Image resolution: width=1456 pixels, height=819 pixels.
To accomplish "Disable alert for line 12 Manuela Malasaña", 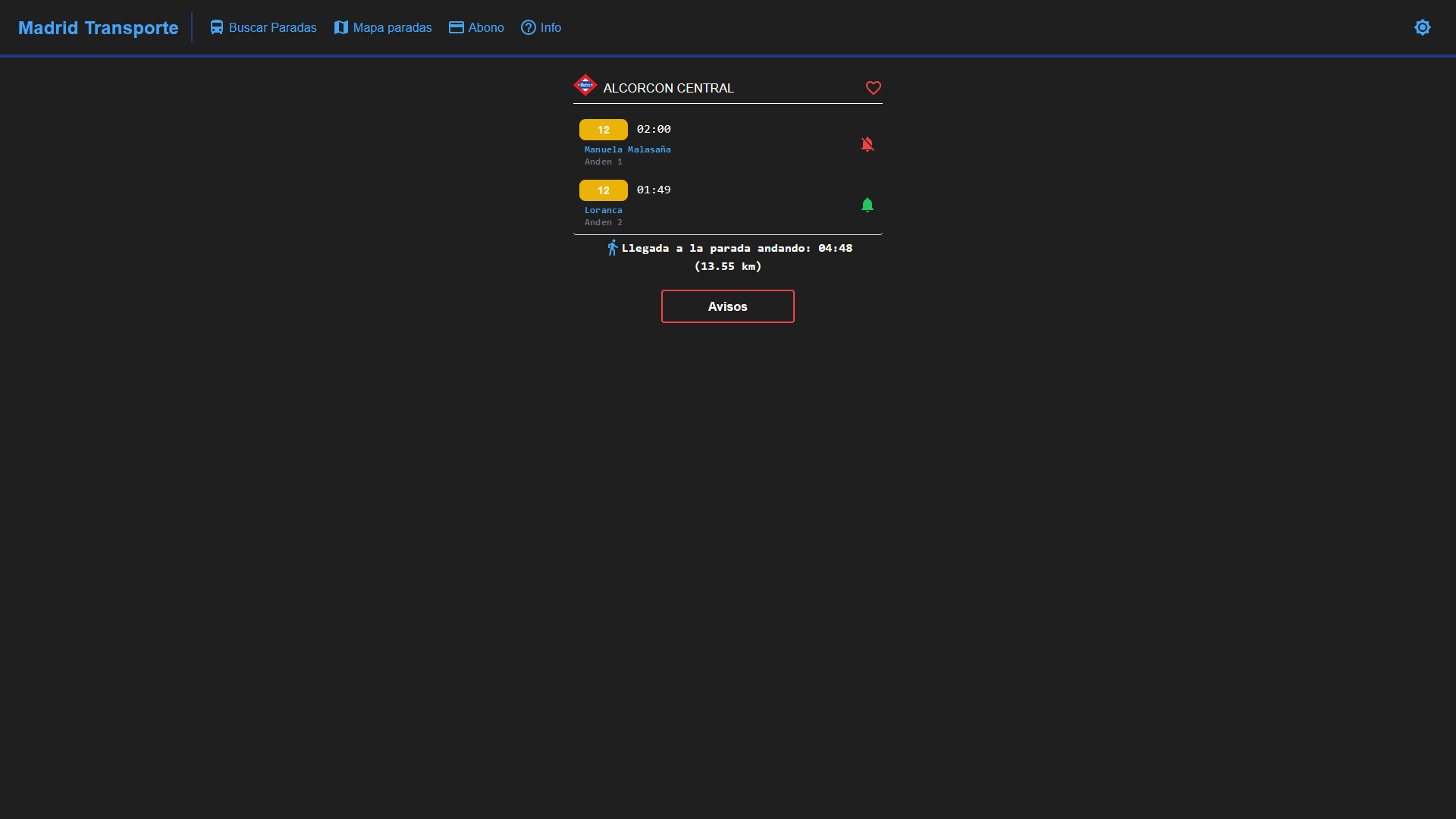I will [867, 144].
